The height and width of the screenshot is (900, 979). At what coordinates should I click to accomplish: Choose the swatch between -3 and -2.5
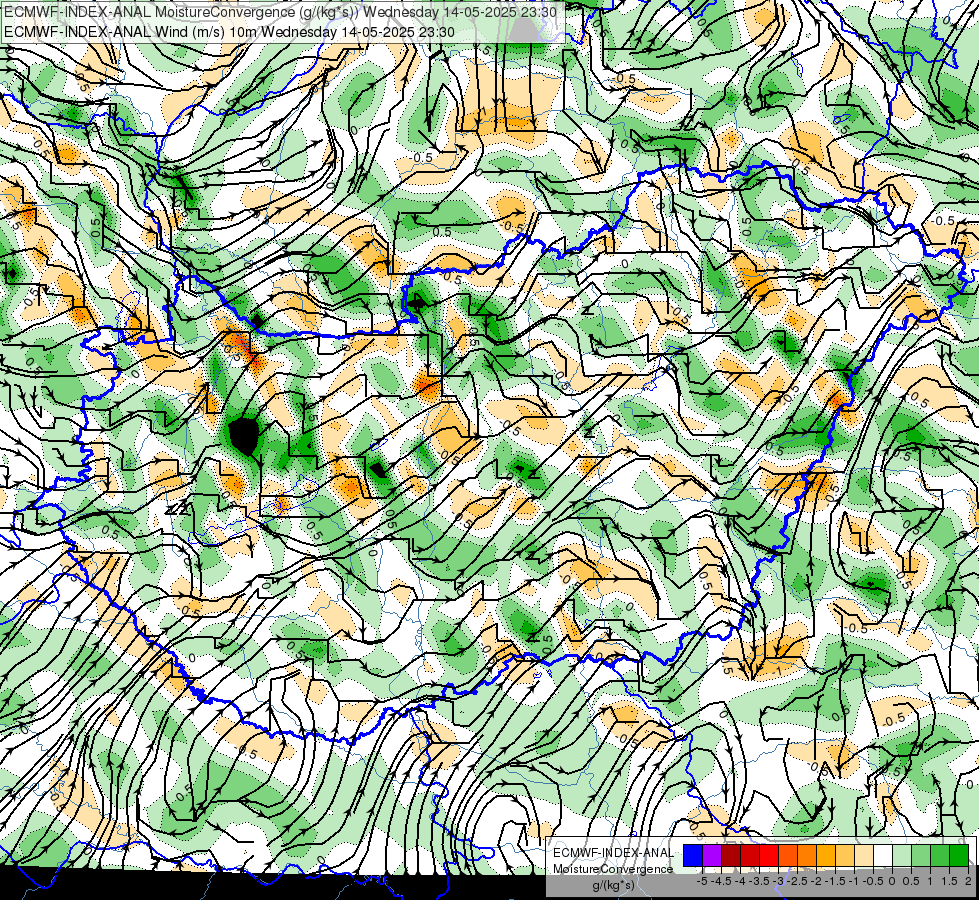788,855
